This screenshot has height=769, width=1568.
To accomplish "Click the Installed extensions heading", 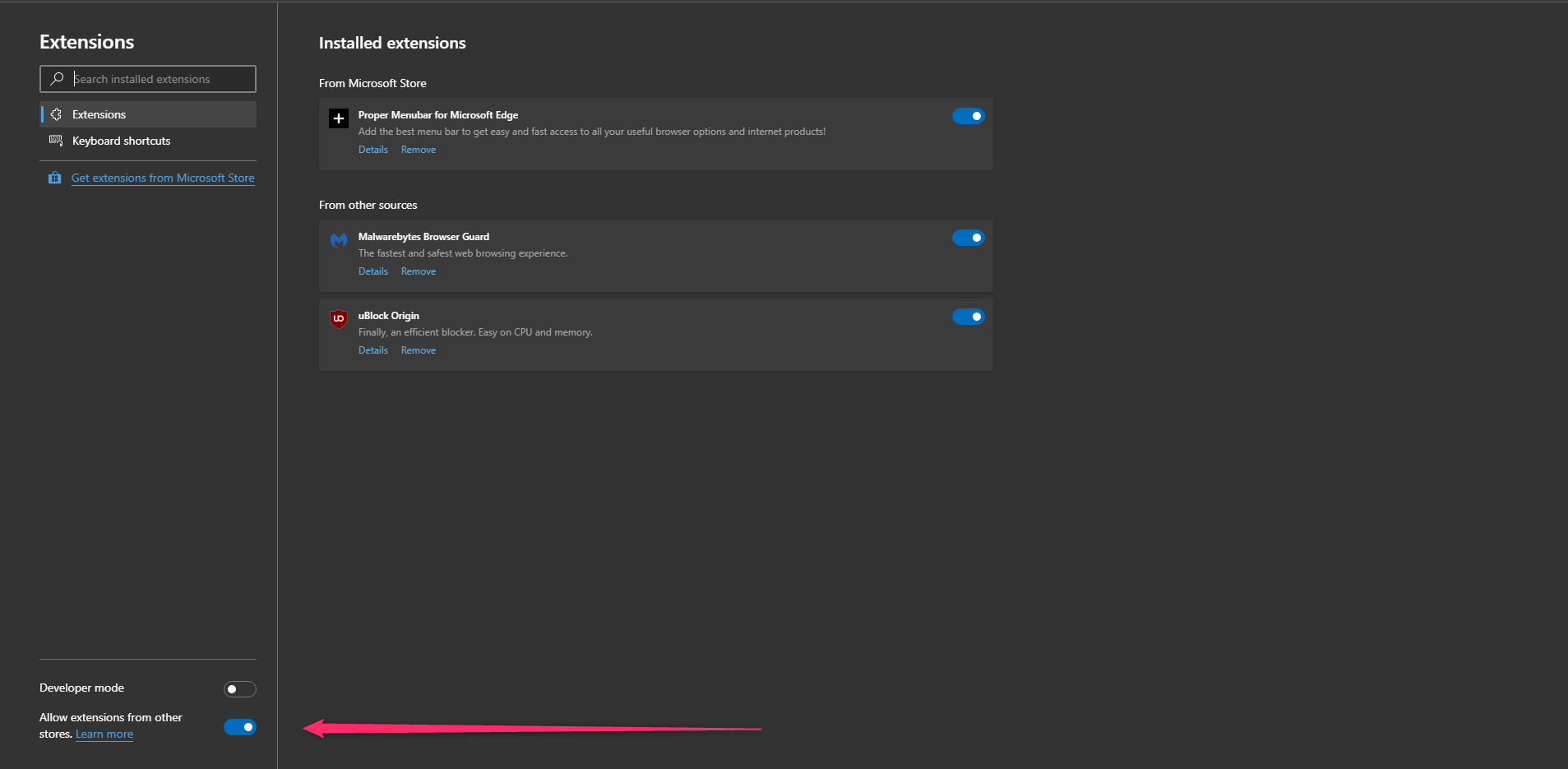I will click(x=392, y=43).
